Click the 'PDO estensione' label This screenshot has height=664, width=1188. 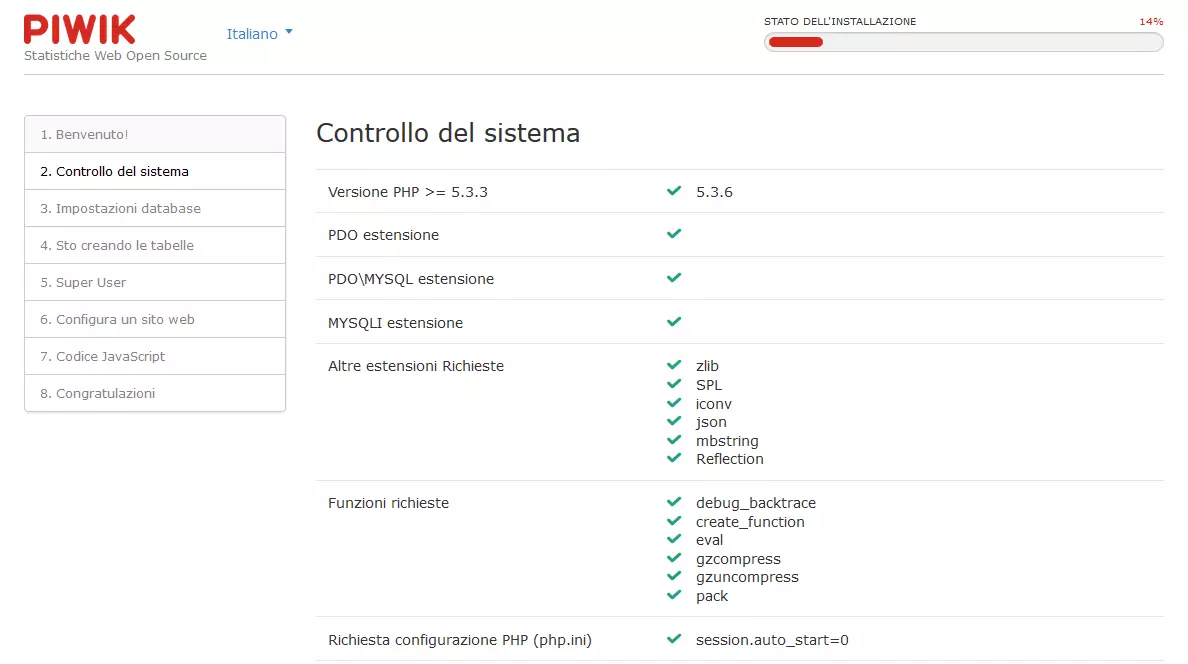pos(383,235)
